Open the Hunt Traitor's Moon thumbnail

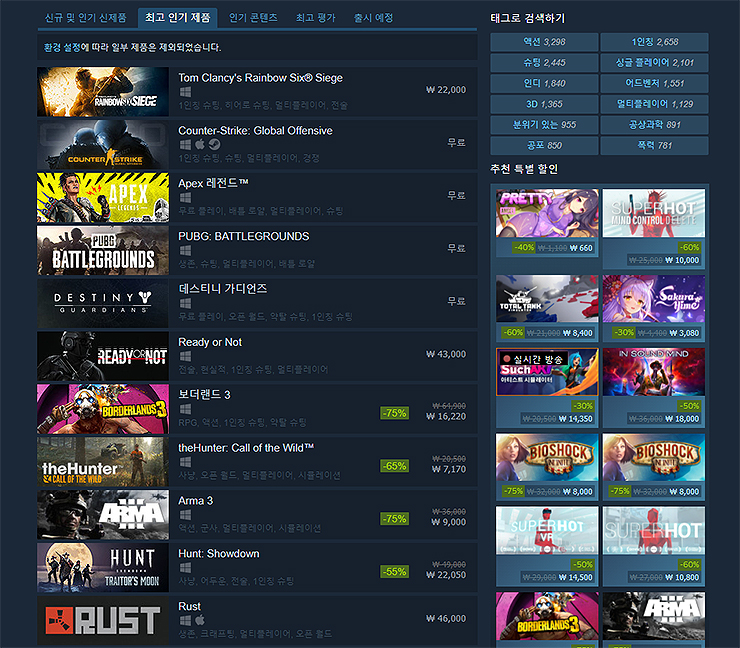[x=103, y=567]
